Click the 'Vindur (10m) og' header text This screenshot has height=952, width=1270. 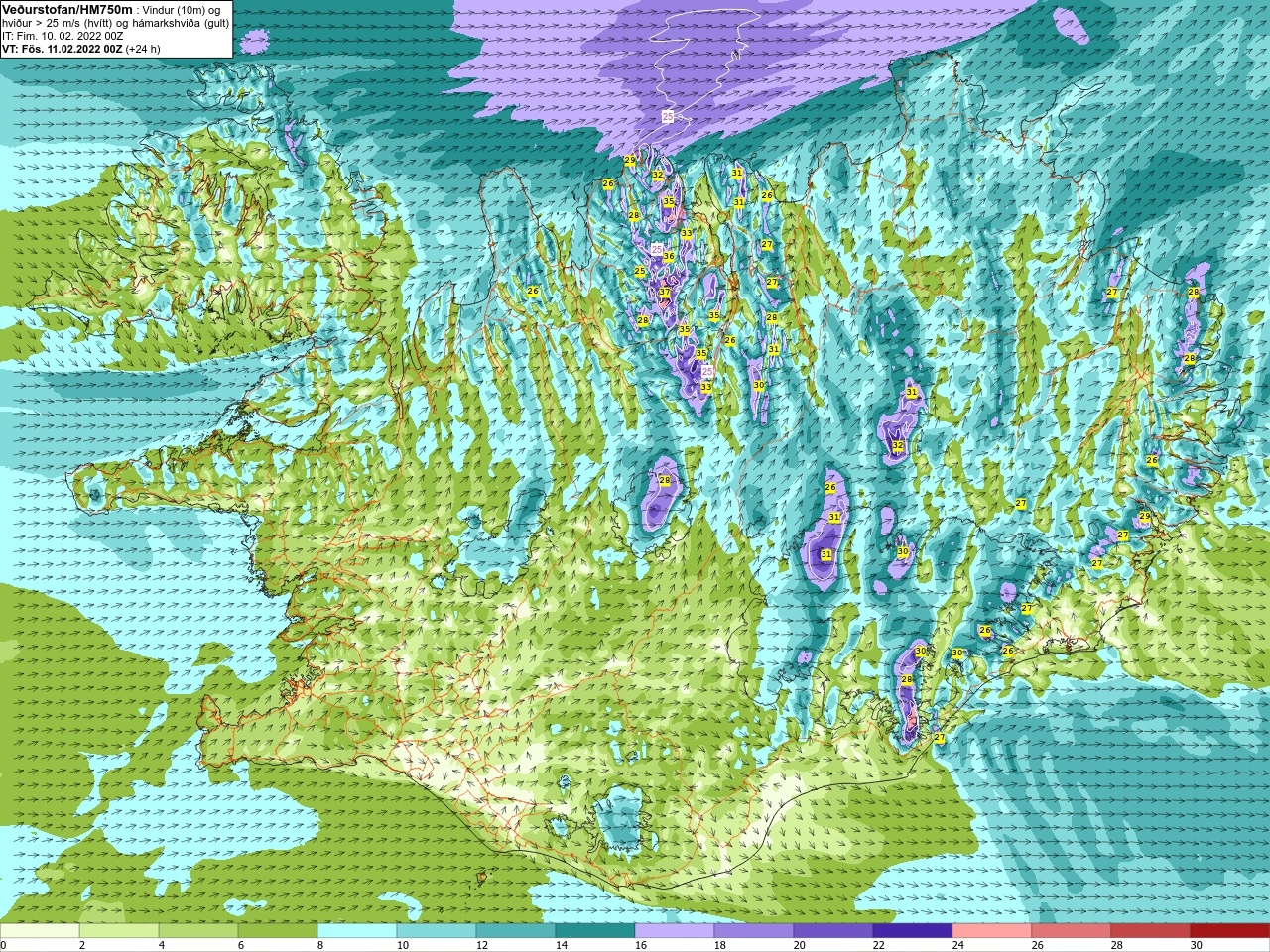tap(184, 9)
